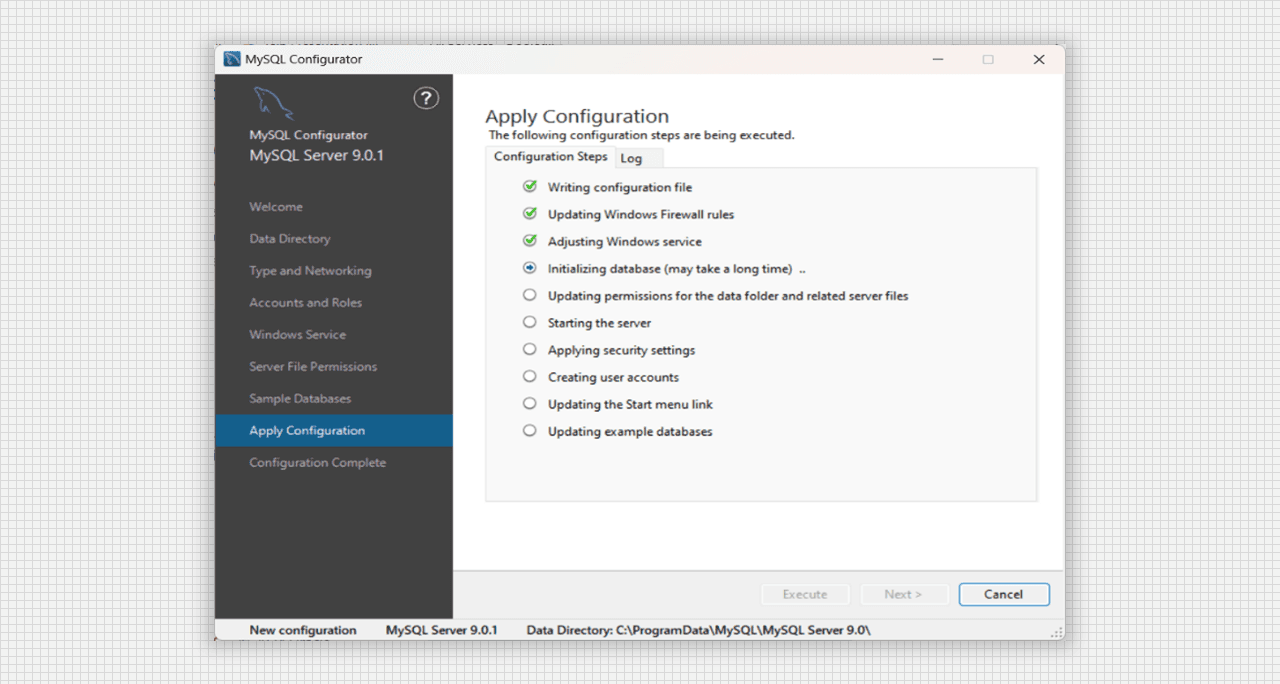The height and width of the screenshot is (684, 1280).
Task: Click the help question mark icon
Action: (426, 98)
